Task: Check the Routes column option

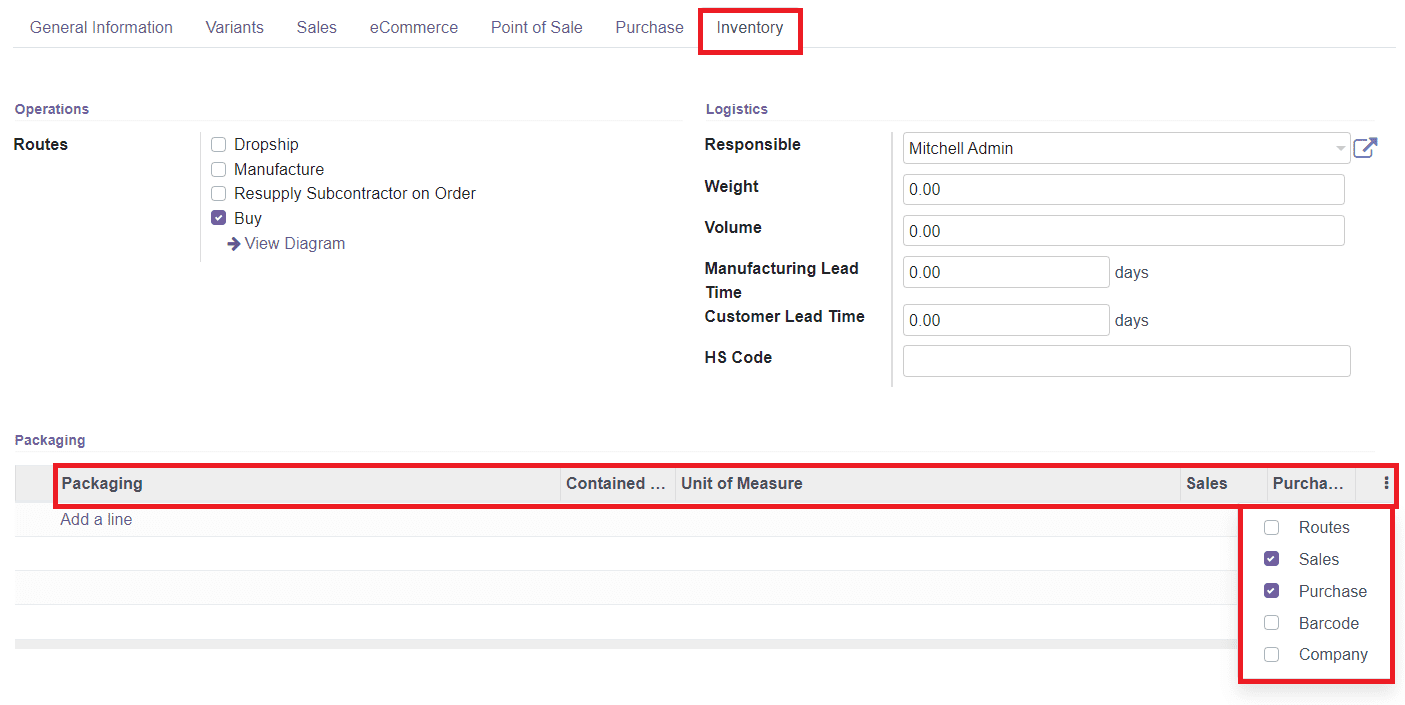Action: tap(1271, 527)
